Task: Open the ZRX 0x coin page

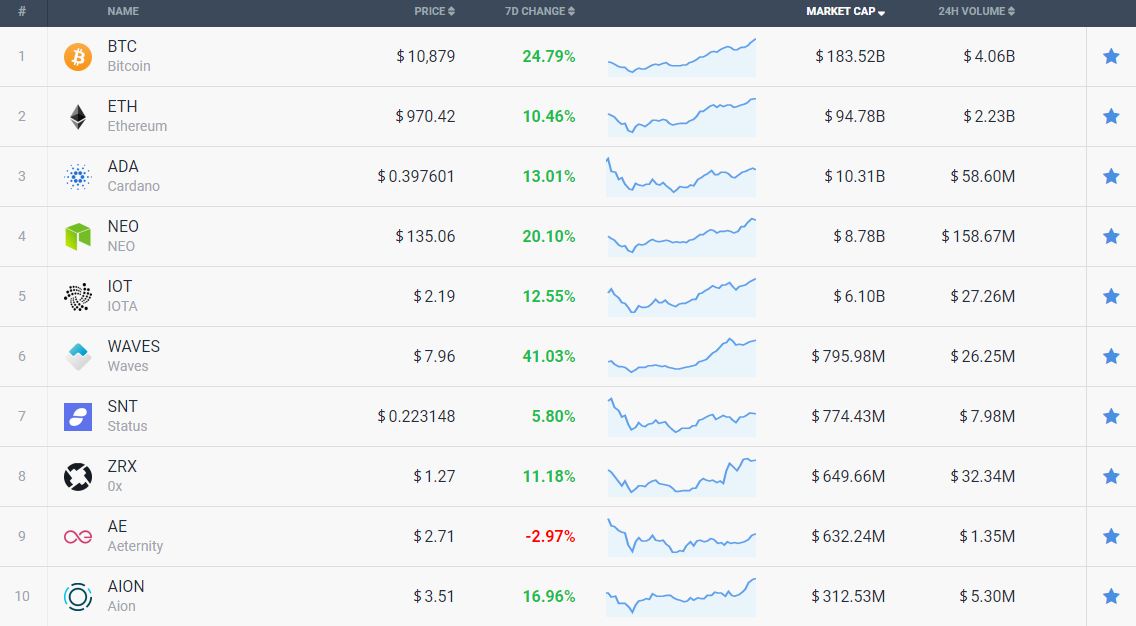Action: click(122, 477)
